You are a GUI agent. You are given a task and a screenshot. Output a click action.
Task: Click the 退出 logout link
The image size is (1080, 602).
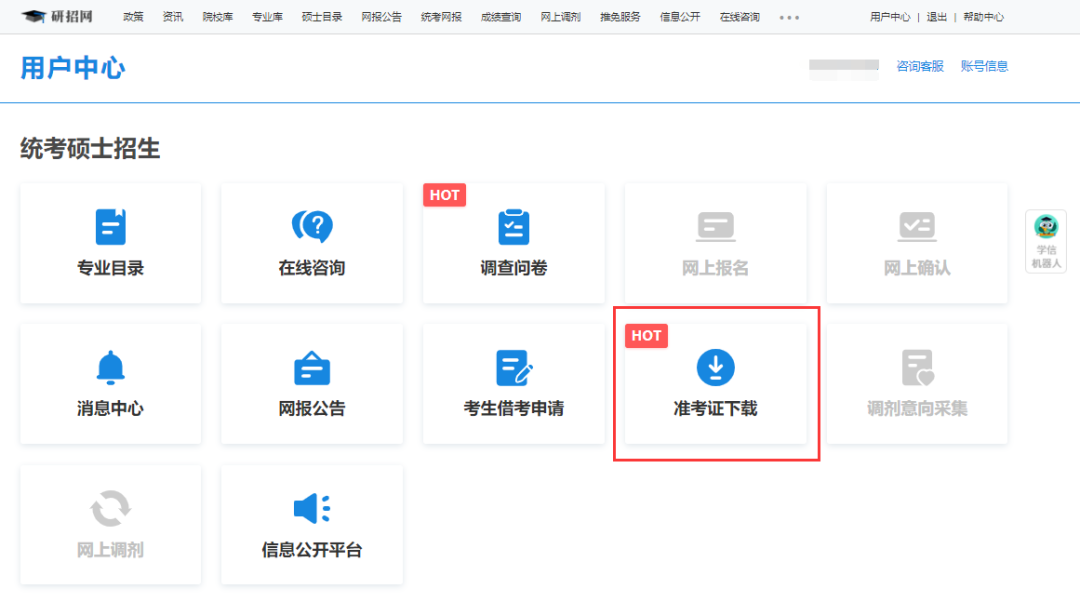937,17
